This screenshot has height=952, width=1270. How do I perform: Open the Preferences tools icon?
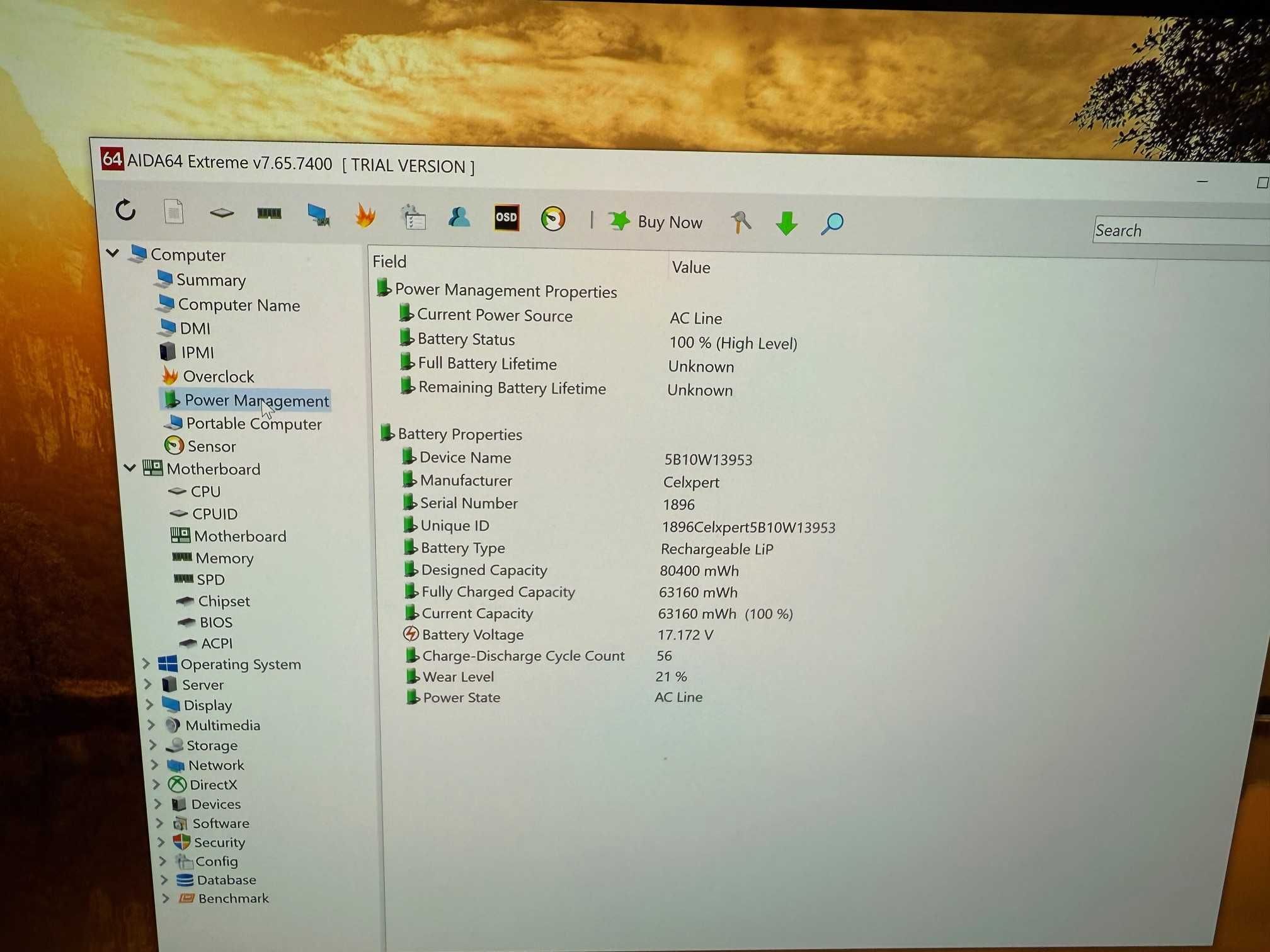click(x=741, y=222)
